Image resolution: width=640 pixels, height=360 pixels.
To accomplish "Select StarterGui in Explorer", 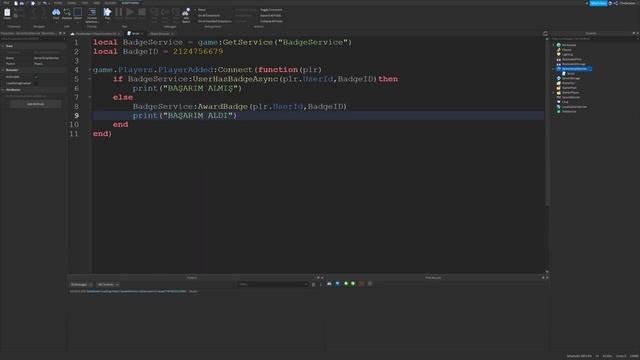I will [x=568, y=83].
